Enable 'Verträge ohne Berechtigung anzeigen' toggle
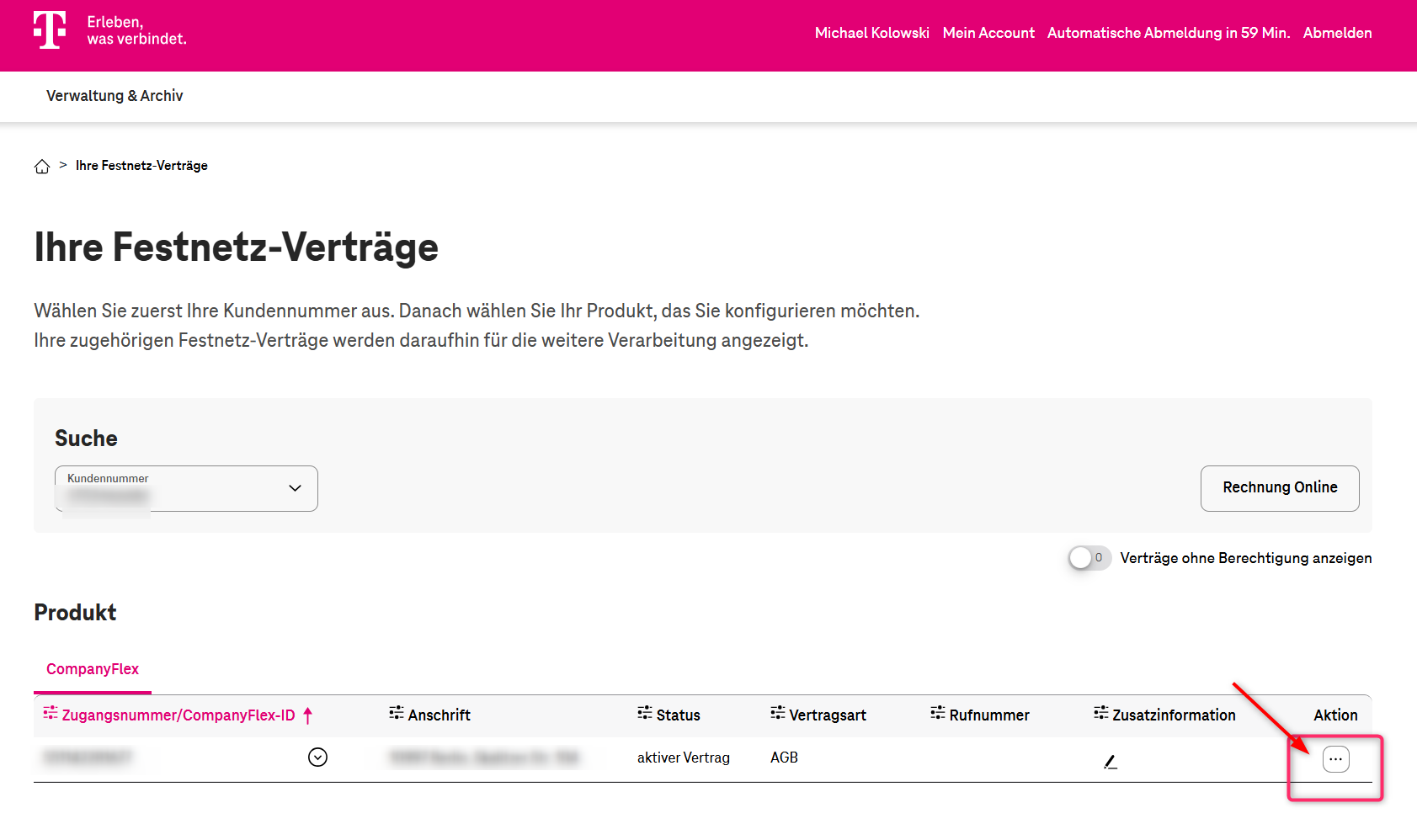The image size is (1417, 840). [1089, 557]
